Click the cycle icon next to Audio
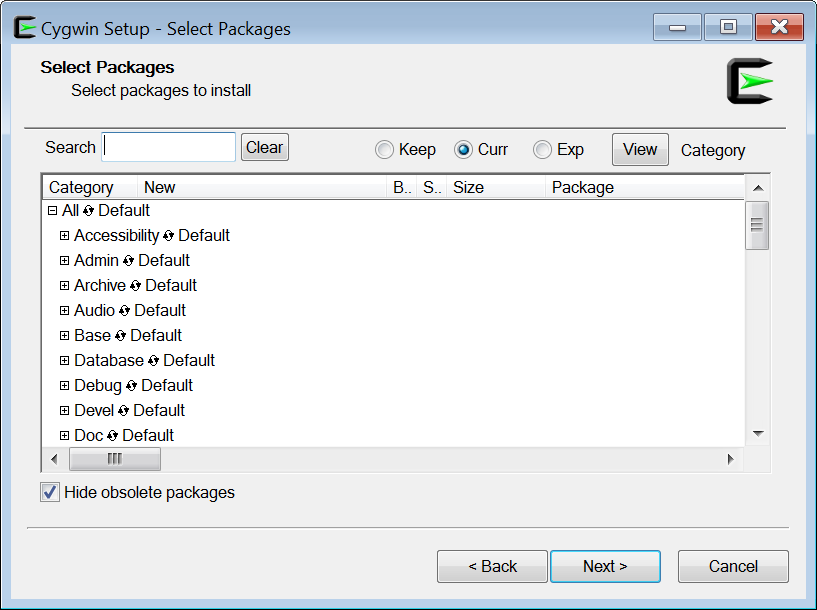 click(x=124, y=311)
